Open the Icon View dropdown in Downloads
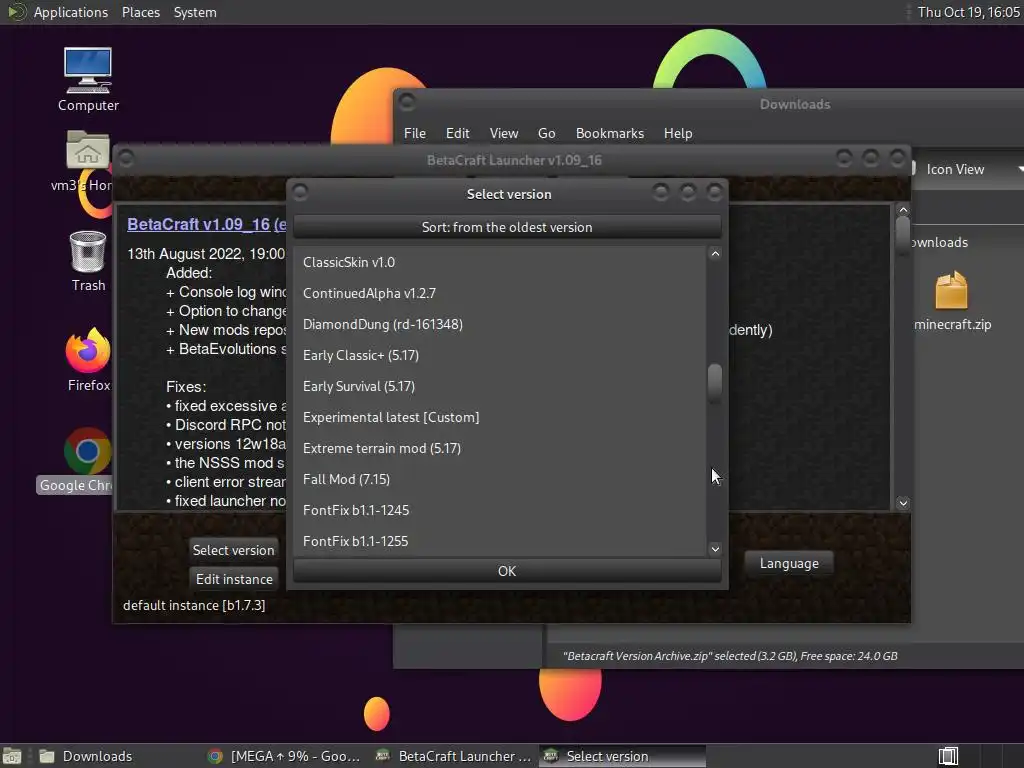This screenshot has width=1024, height=768. pyautogui.click(x=968, y=169)
